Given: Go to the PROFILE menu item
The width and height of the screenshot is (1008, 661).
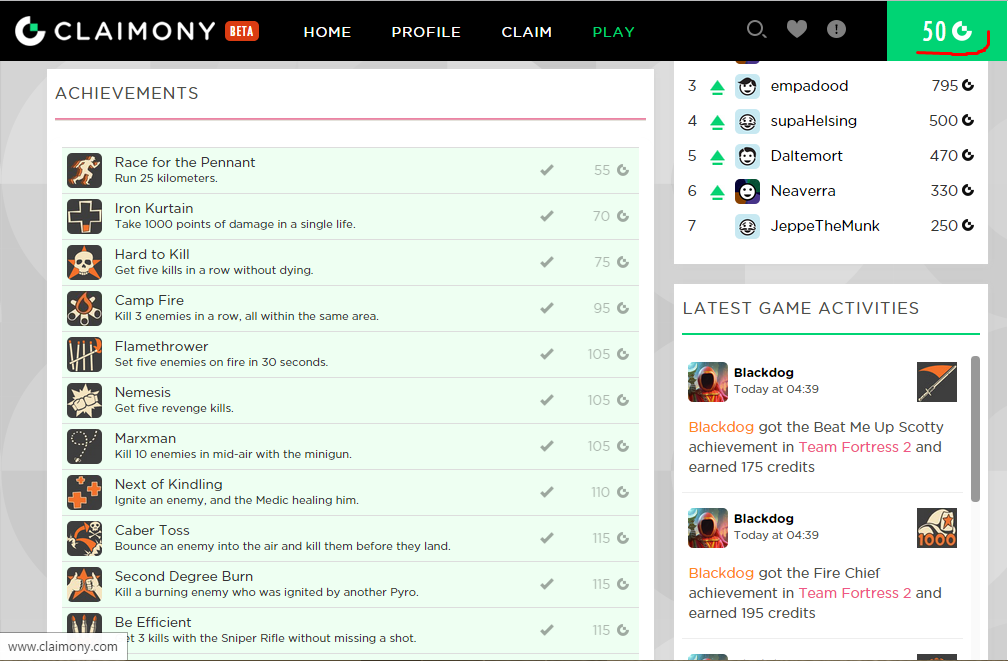Looking at the screenshot, I should (x=426, y=32).
